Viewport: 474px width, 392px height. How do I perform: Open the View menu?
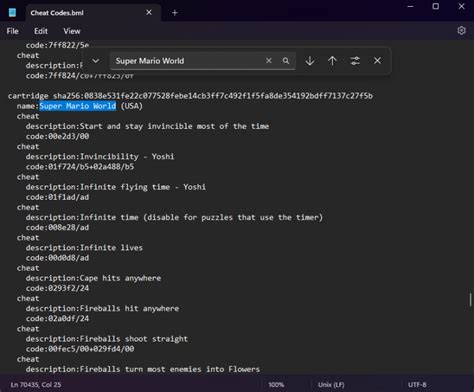coord(72,31)
